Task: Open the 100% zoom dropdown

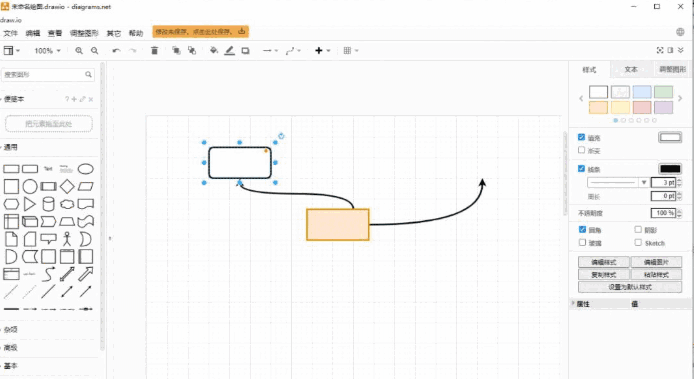Action: (x=47, y=50)
